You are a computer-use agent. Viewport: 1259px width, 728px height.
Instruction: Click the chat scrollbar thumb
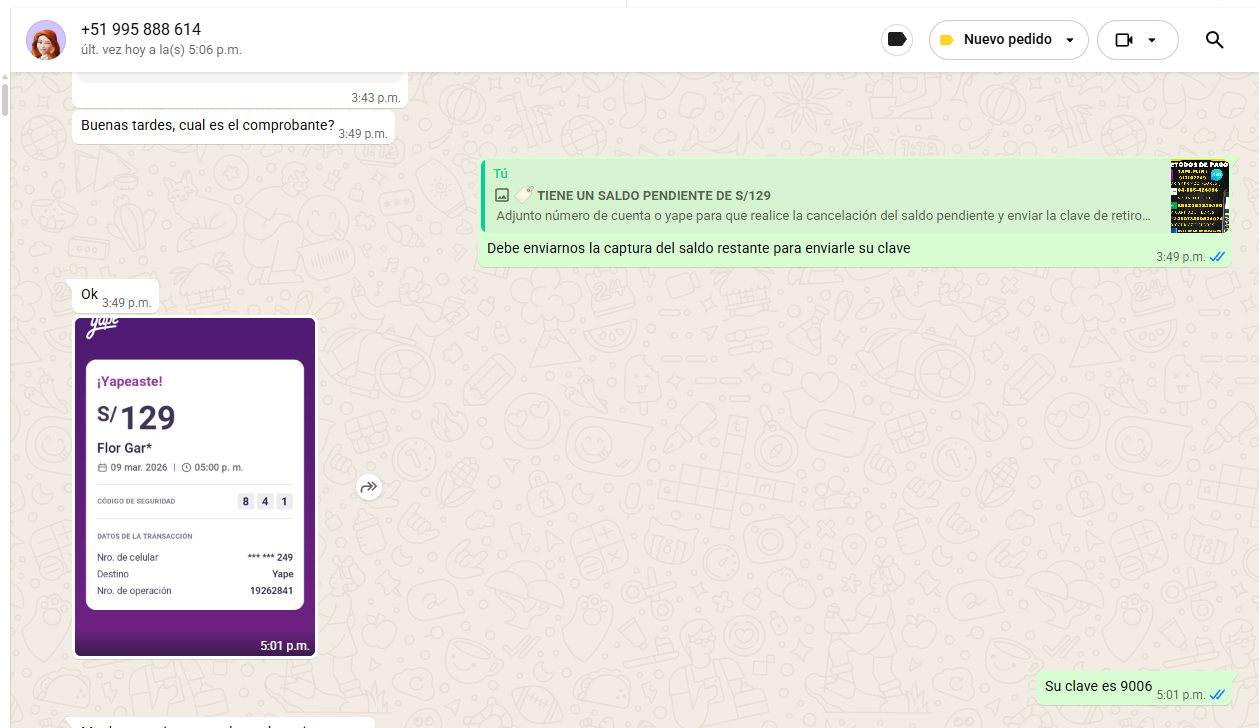(x=5, y=100)
